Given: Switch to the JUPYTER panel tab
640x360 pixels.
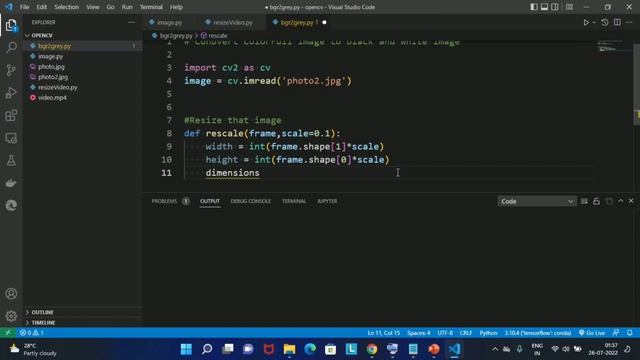Looking at the screenshot, I should [327, 201].
